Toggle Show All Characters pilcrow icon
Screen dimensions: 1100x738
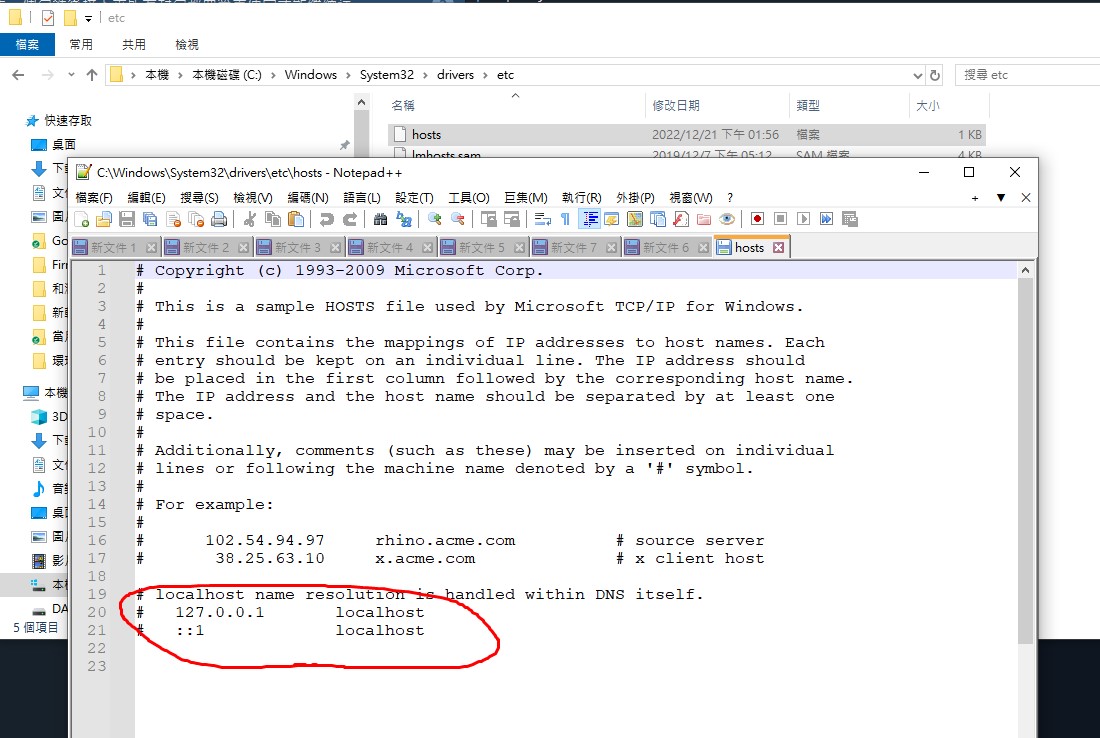(x=565, y=219)
